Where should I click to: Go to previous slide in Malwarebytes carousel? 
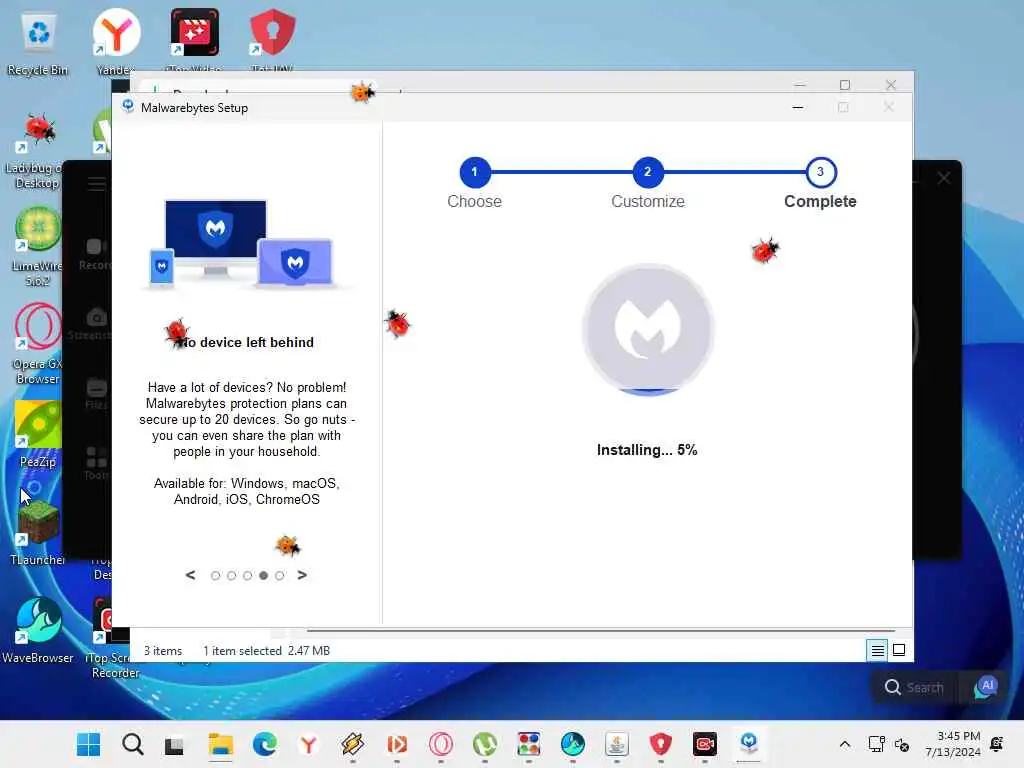click(190, 575)
